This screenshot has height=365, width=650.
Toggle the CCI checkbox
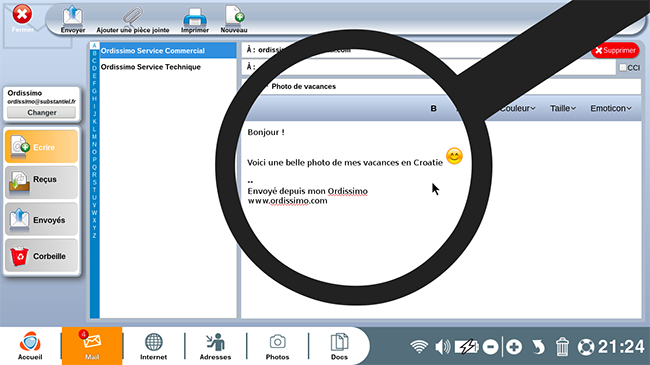[x=623, y=67]
